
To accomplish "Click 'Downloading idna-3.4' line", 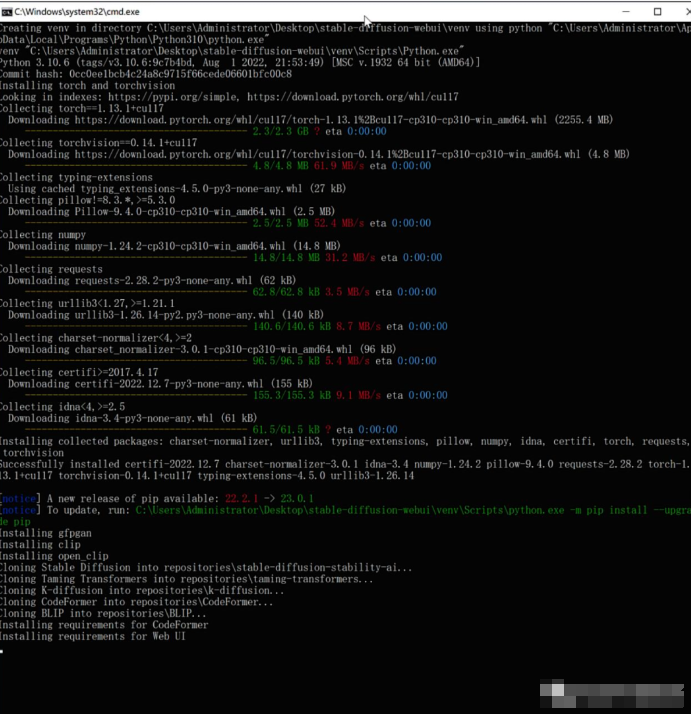I will [132, 418].
